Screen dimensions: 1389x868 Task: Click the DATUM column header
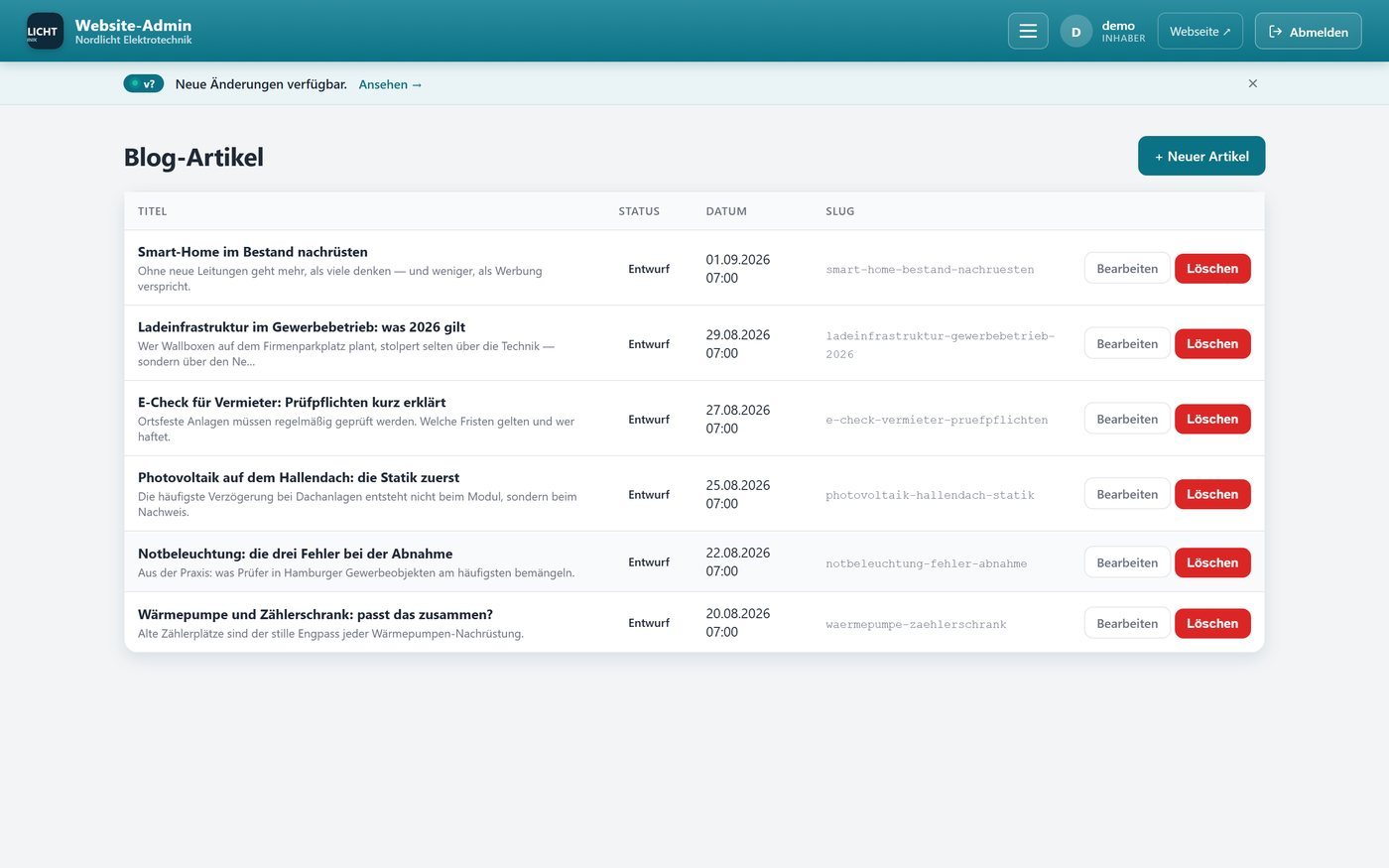coord(726,211)
